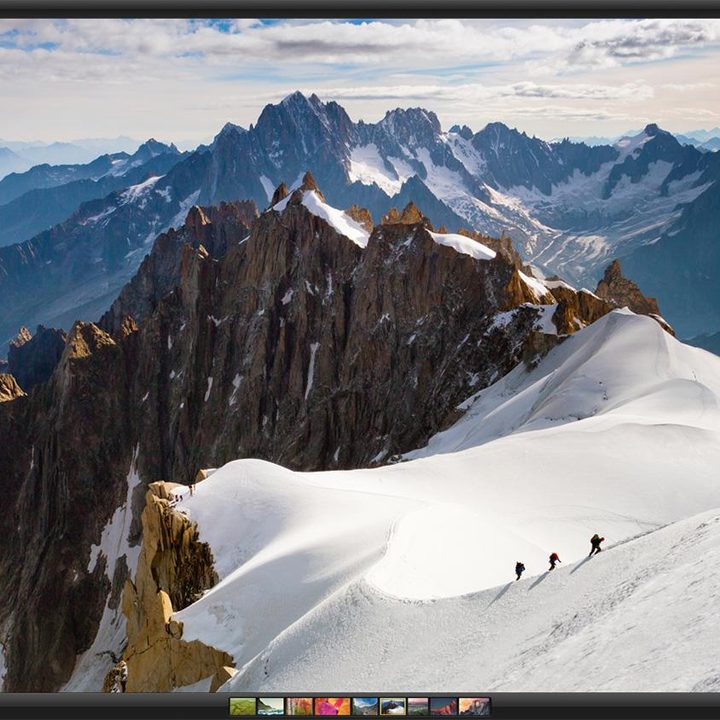Open the pink and orange flower thumbnail
720x720 pixels.
pyautogui.click(x=332, y=707)
